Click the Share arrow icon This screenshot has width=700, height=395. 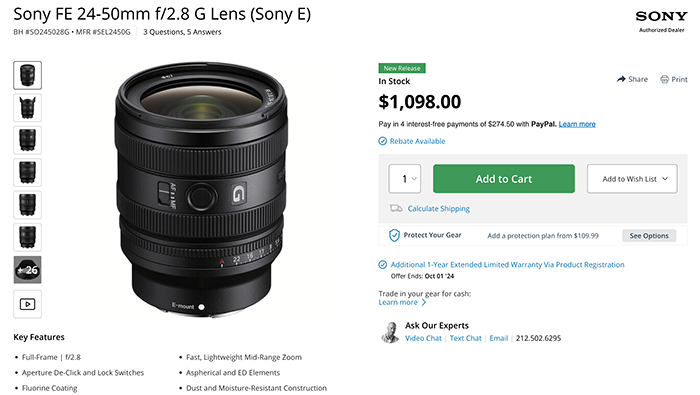621,79
